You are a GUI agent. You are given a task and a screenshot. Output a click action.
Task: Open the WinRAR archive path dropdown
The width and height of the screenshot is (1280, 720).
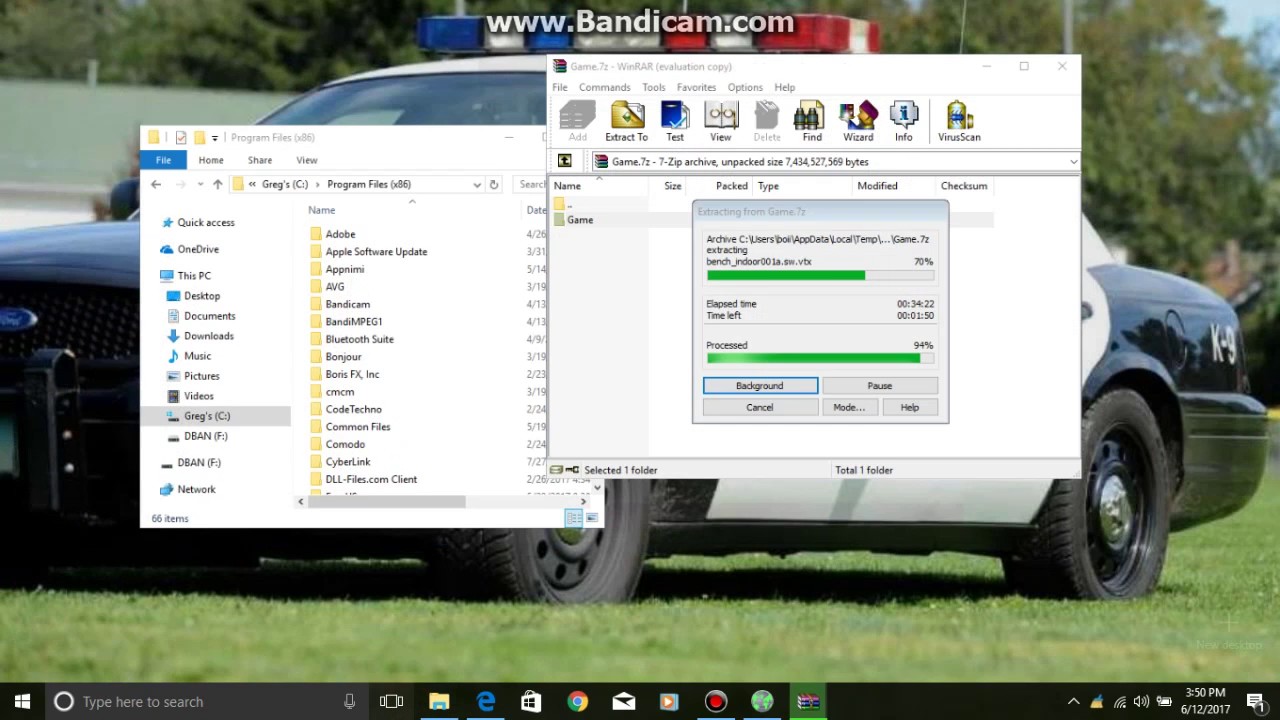coord(1073,161)
